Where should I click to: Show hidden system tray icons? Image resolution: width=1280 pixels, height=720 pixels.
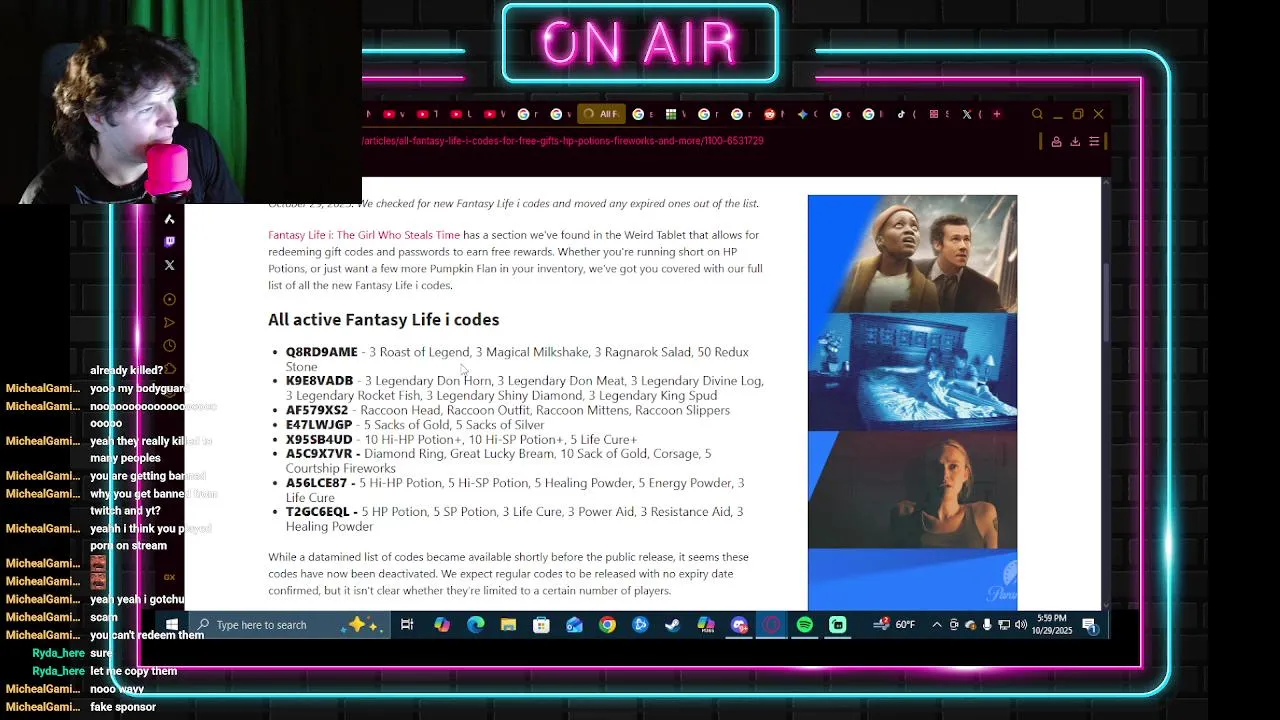point(937,625)
